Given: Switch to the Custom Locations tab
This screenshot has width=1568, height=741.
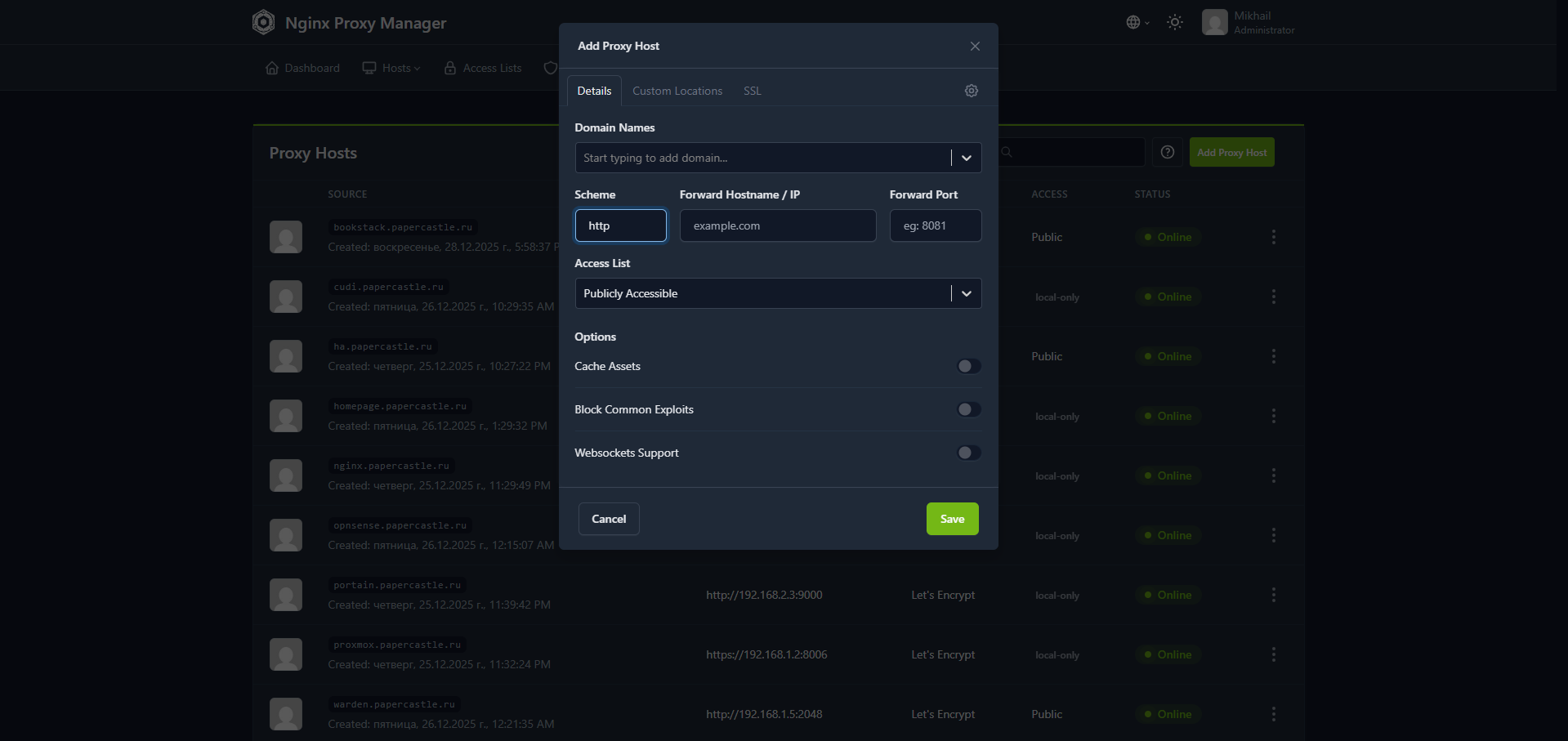Looking at the screenshot, I should click(x=677, y=91).
